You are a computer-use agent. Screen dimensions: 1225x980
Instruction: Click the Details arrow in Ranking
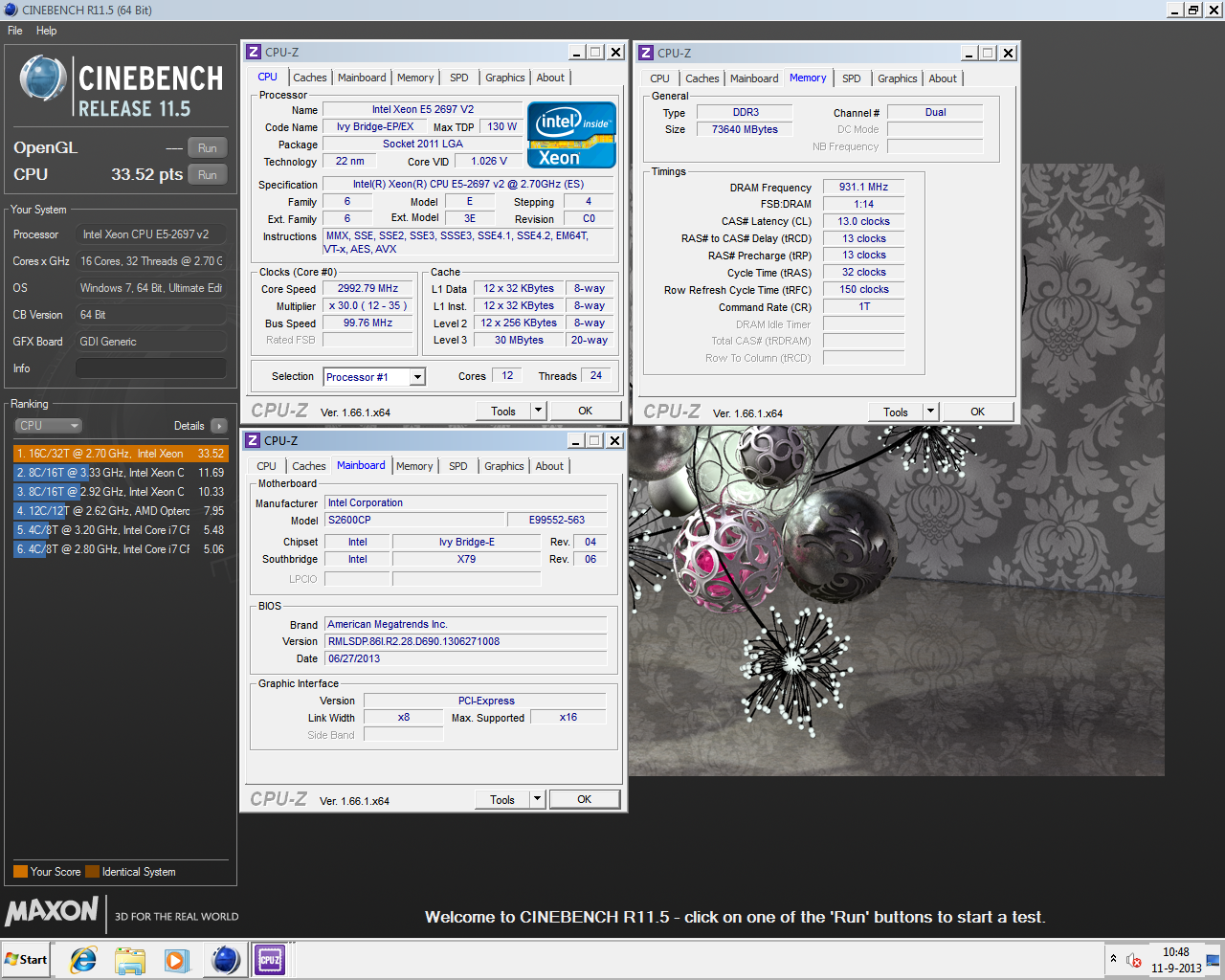click(219, 426)
